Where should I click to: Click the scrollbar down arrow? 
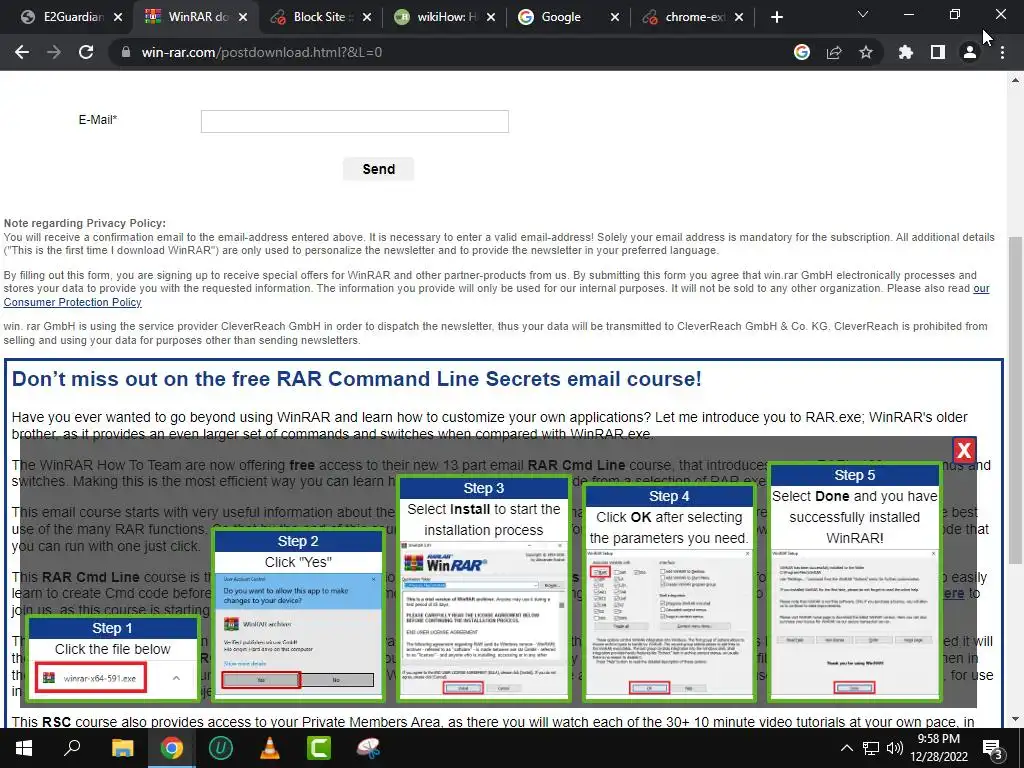click(1016, 720)
